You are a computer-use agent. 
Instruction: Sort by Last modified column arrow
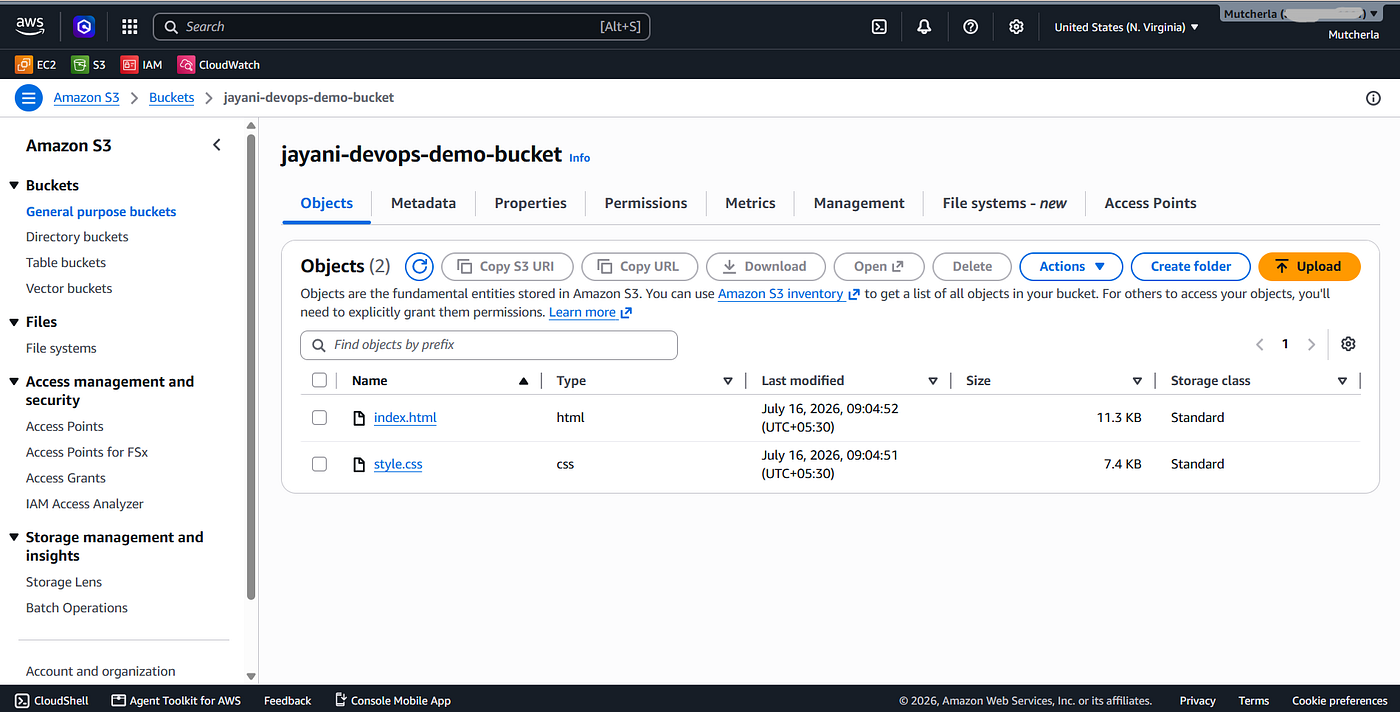point(933,381)
